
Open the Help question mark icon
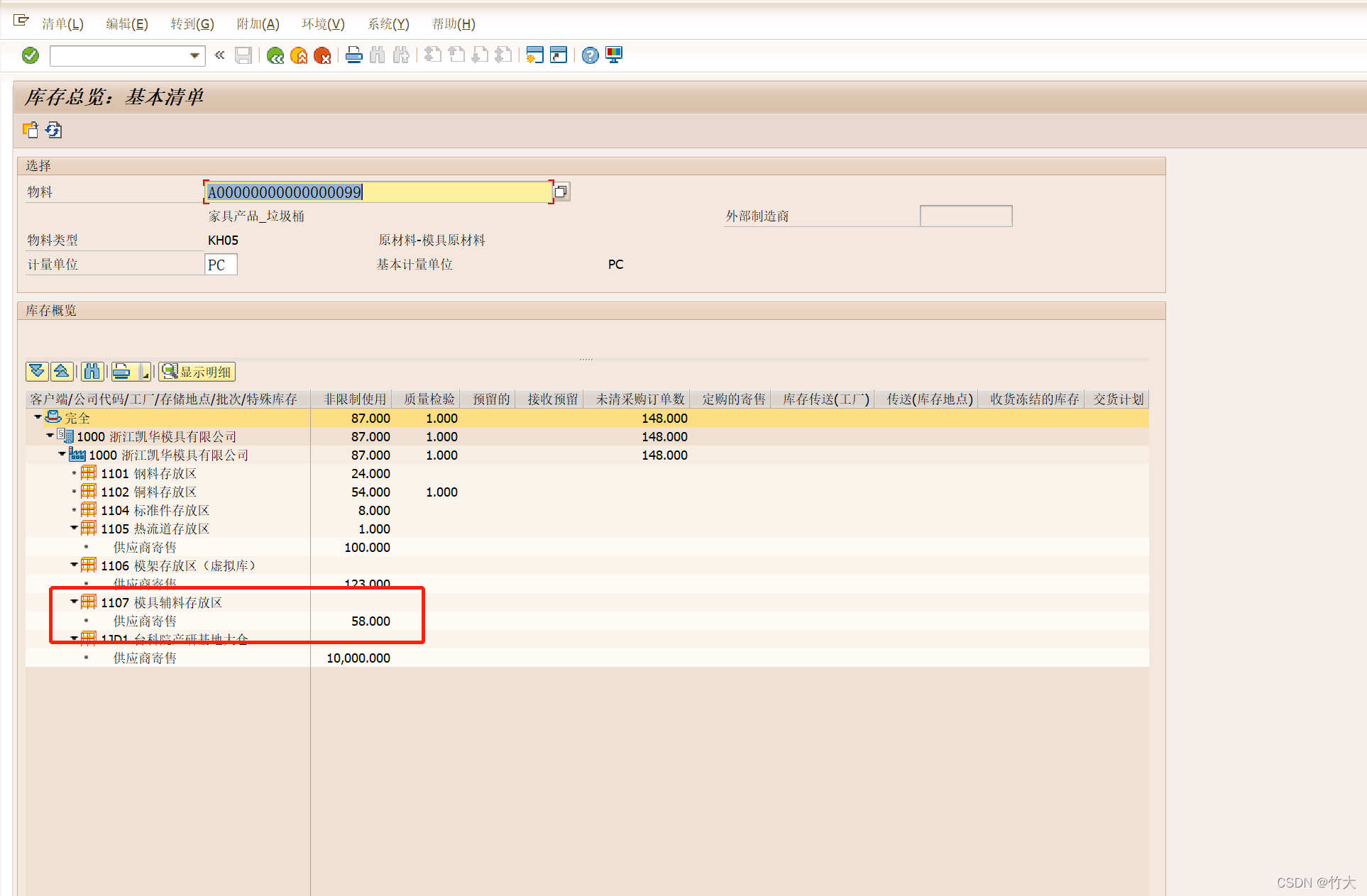[x=590, y=55]
